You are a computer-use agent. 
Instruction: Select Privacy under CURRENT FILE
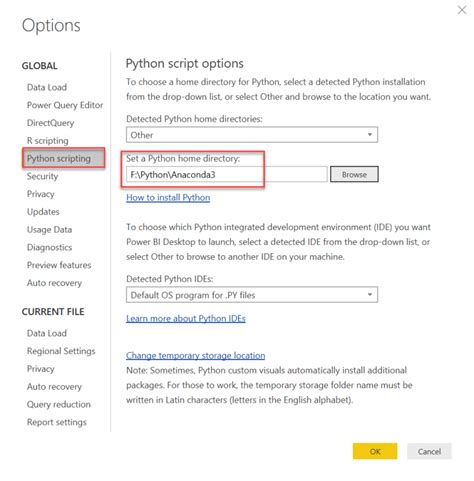(40, 369)
